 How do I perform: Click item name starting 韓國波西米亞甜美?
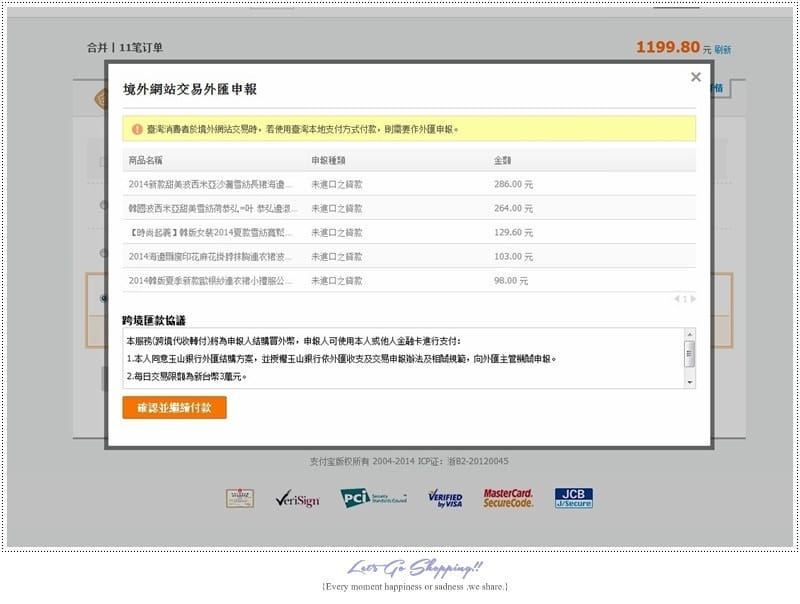tap(211, 209)
